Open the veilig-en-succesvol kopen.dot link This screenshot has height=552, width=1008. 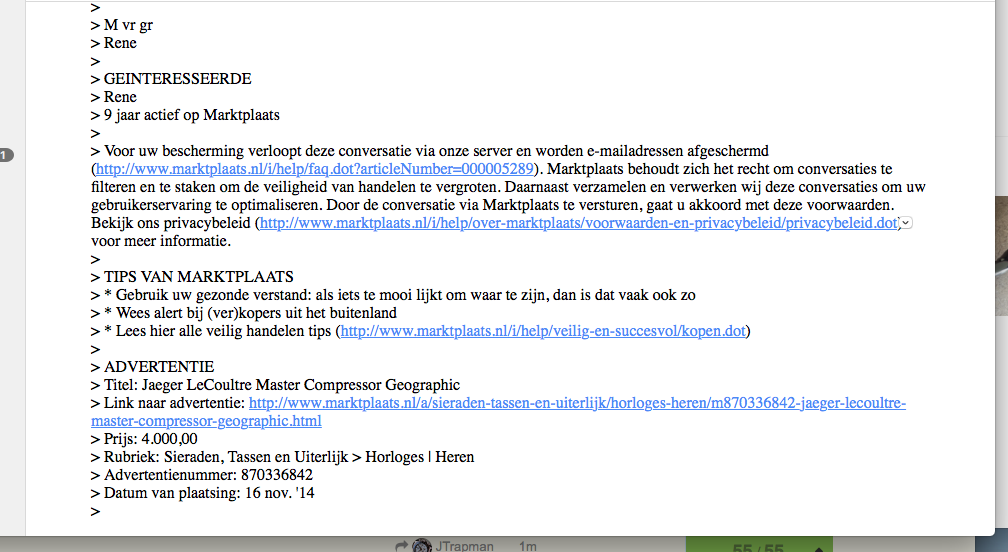pyautogui.click(x=543, y=331)
